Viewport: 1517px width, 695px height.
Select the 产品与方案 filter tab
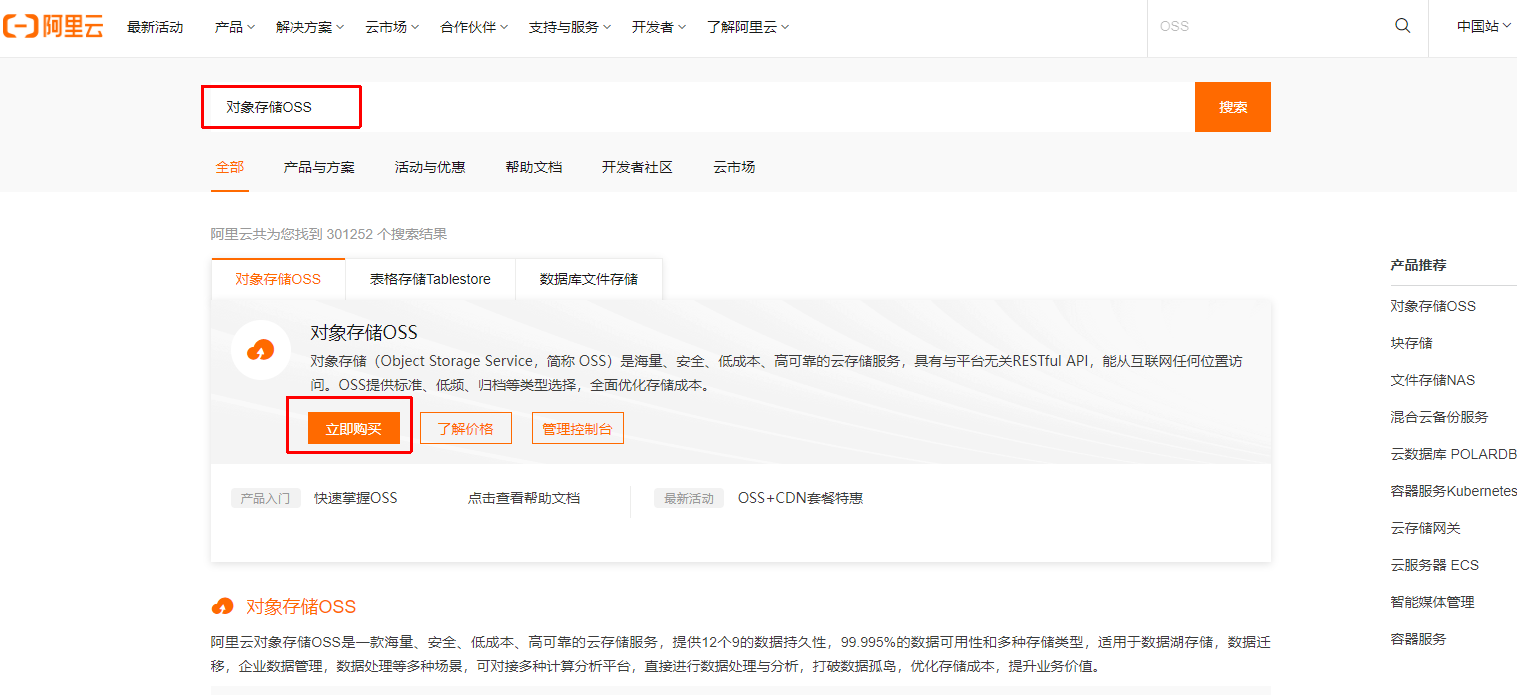[319, 167]
